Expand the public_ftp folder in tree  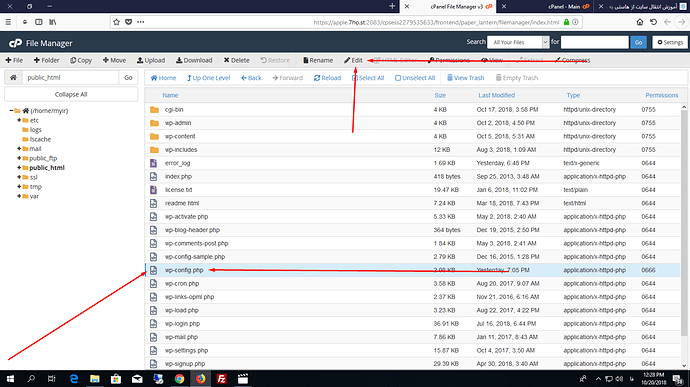click(19, 158)
